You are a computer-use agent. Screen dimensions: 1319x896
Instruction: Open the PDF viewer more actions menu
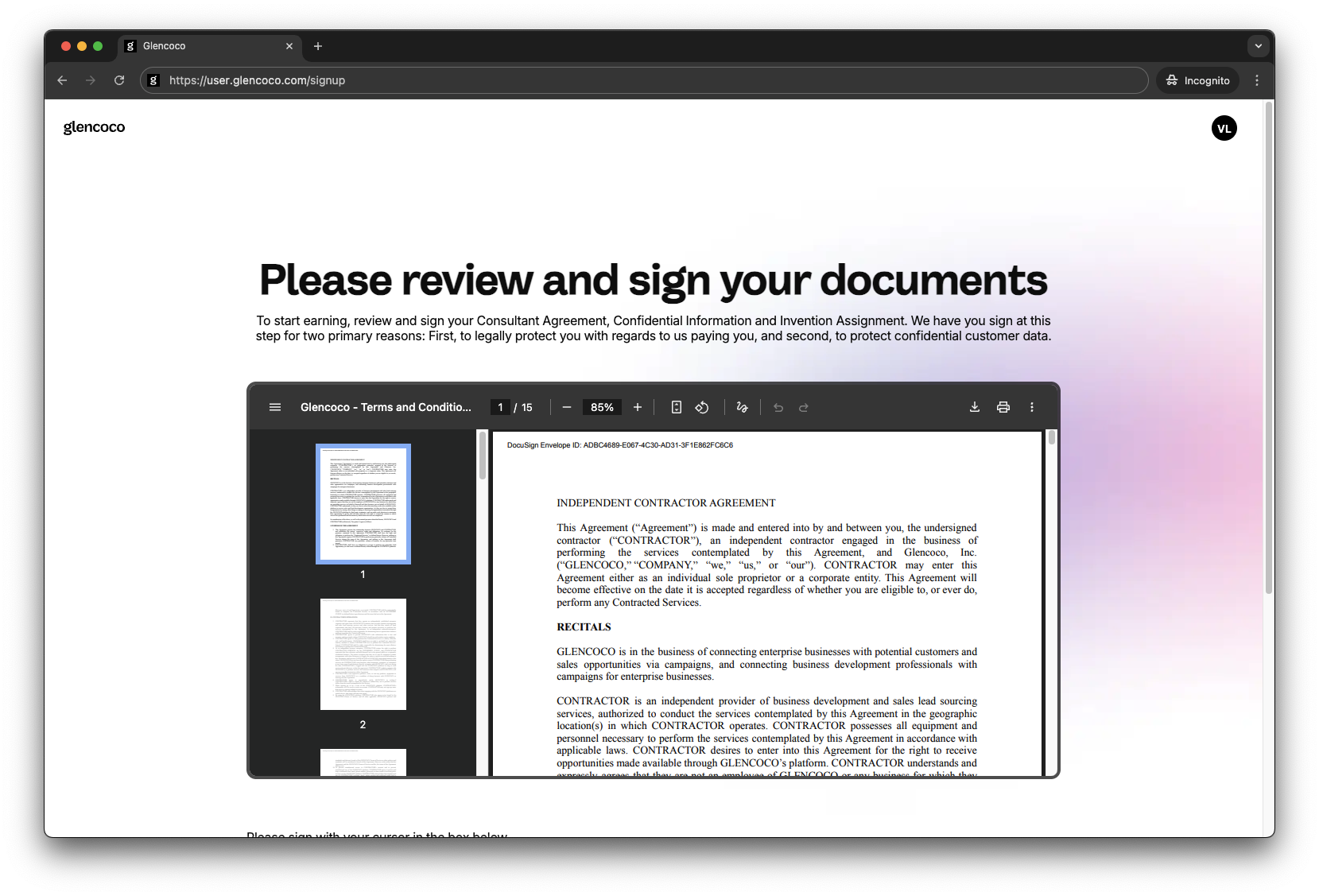coord(1032,407)
